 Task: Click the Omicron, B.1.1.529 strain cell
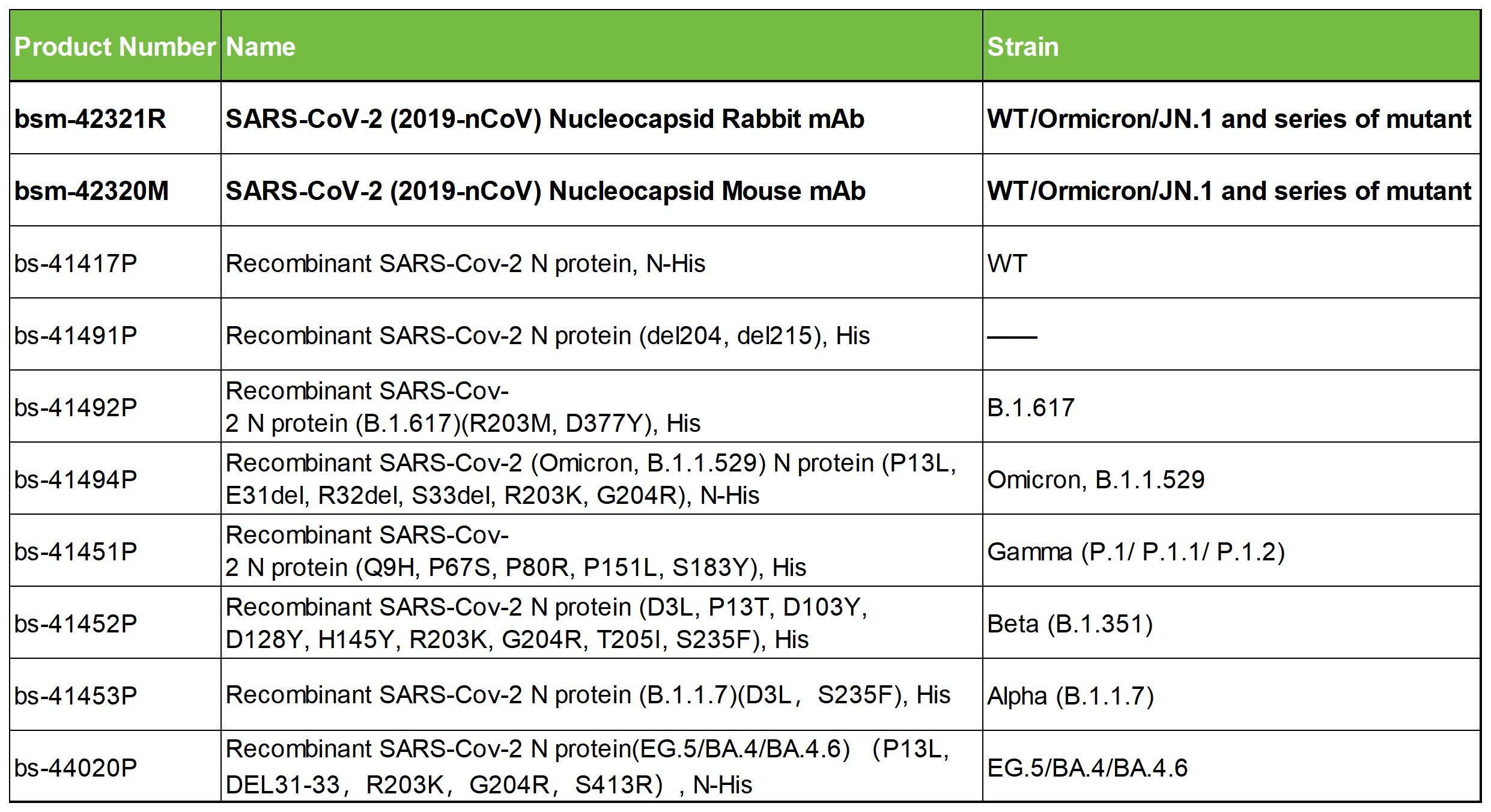point(1095,479)
